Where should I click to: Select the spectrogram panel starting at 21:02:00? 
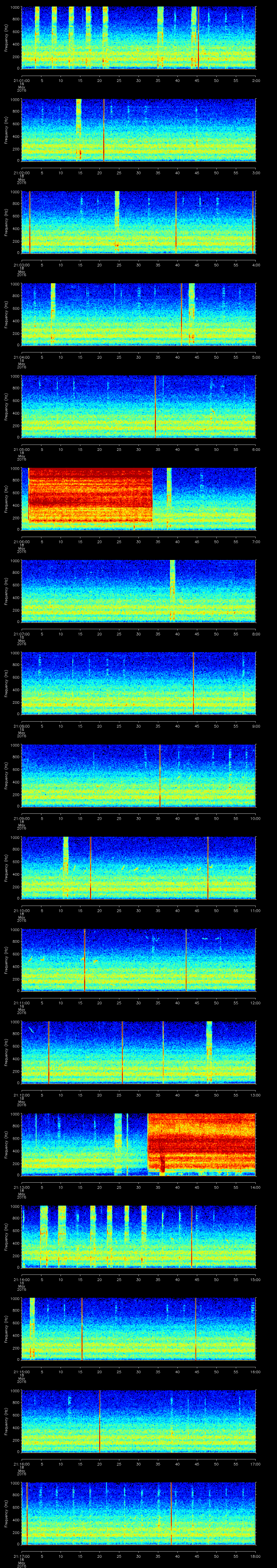point(139,130)
